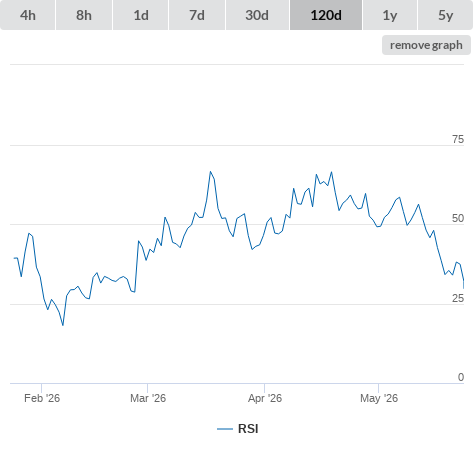Click the Apr '26 axis label

click(265, 398)
